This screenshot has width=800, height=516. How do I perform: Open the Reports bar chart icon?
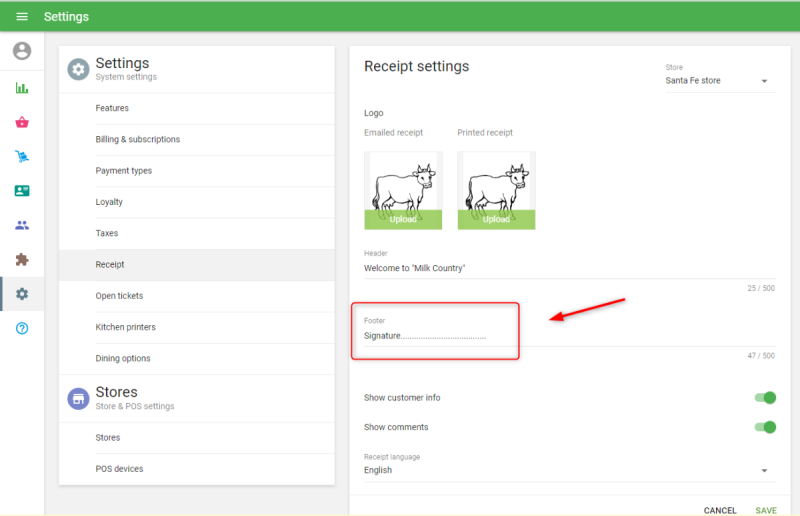click(x=22, y=88)
